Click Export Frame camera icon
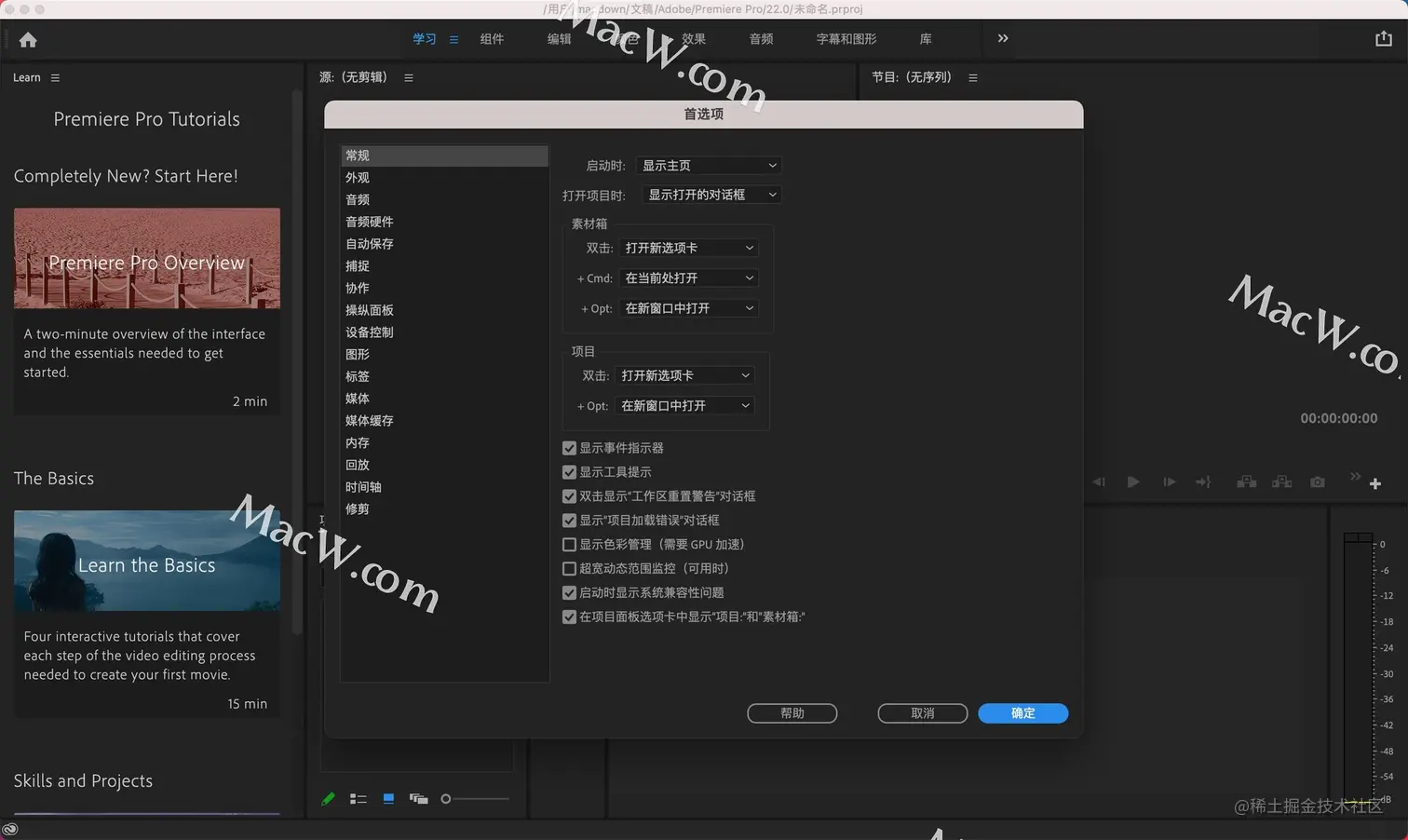The height and width of the screenshot is (840, 1408). point(1318,481)
